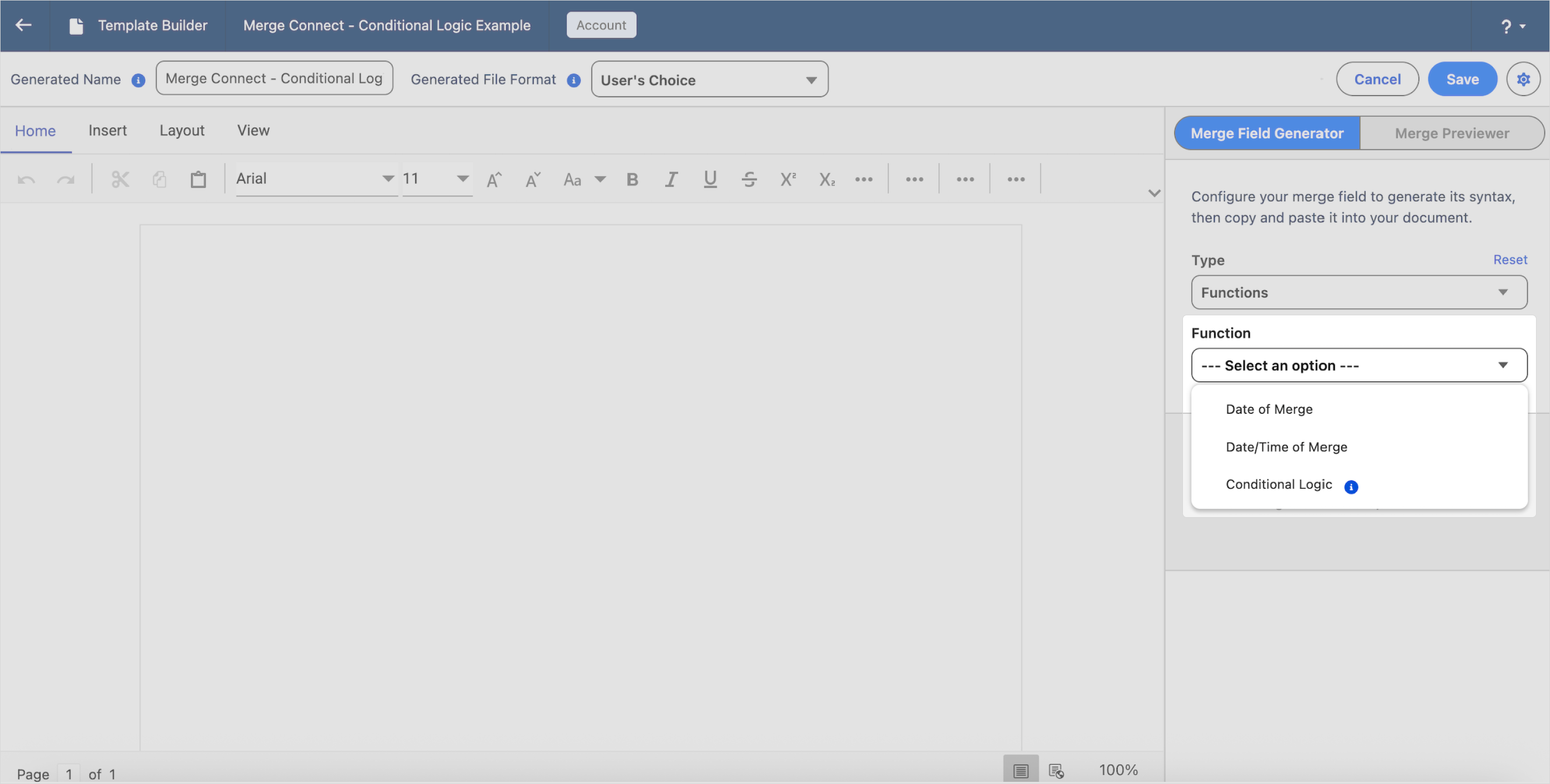Open the Generated File Format dropdown

tap(709, 79)
